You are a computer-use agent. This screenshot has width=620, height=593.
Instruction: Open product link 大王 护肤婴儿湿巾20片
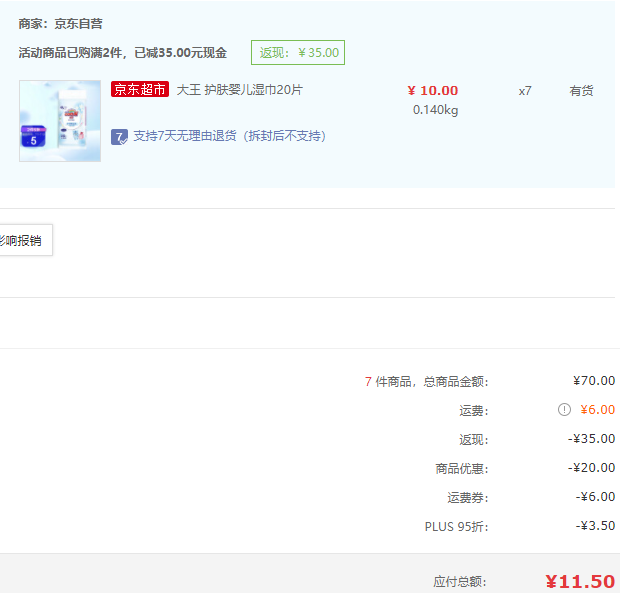pos(239,90)
